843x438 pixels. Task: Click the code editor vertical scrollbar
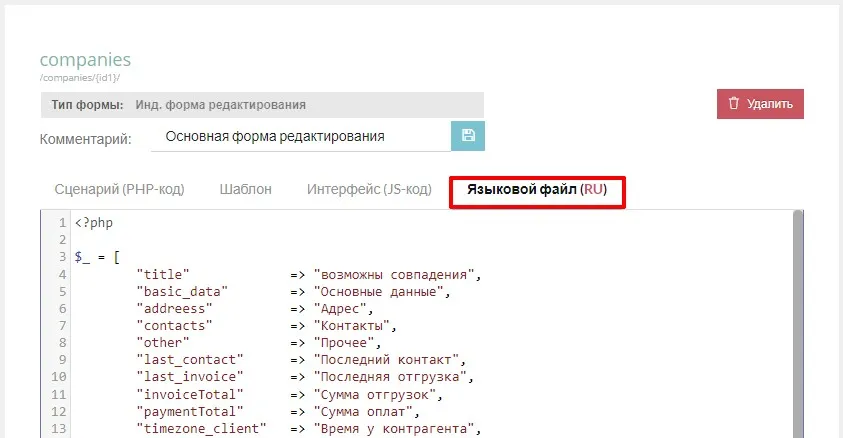(797, 320)
